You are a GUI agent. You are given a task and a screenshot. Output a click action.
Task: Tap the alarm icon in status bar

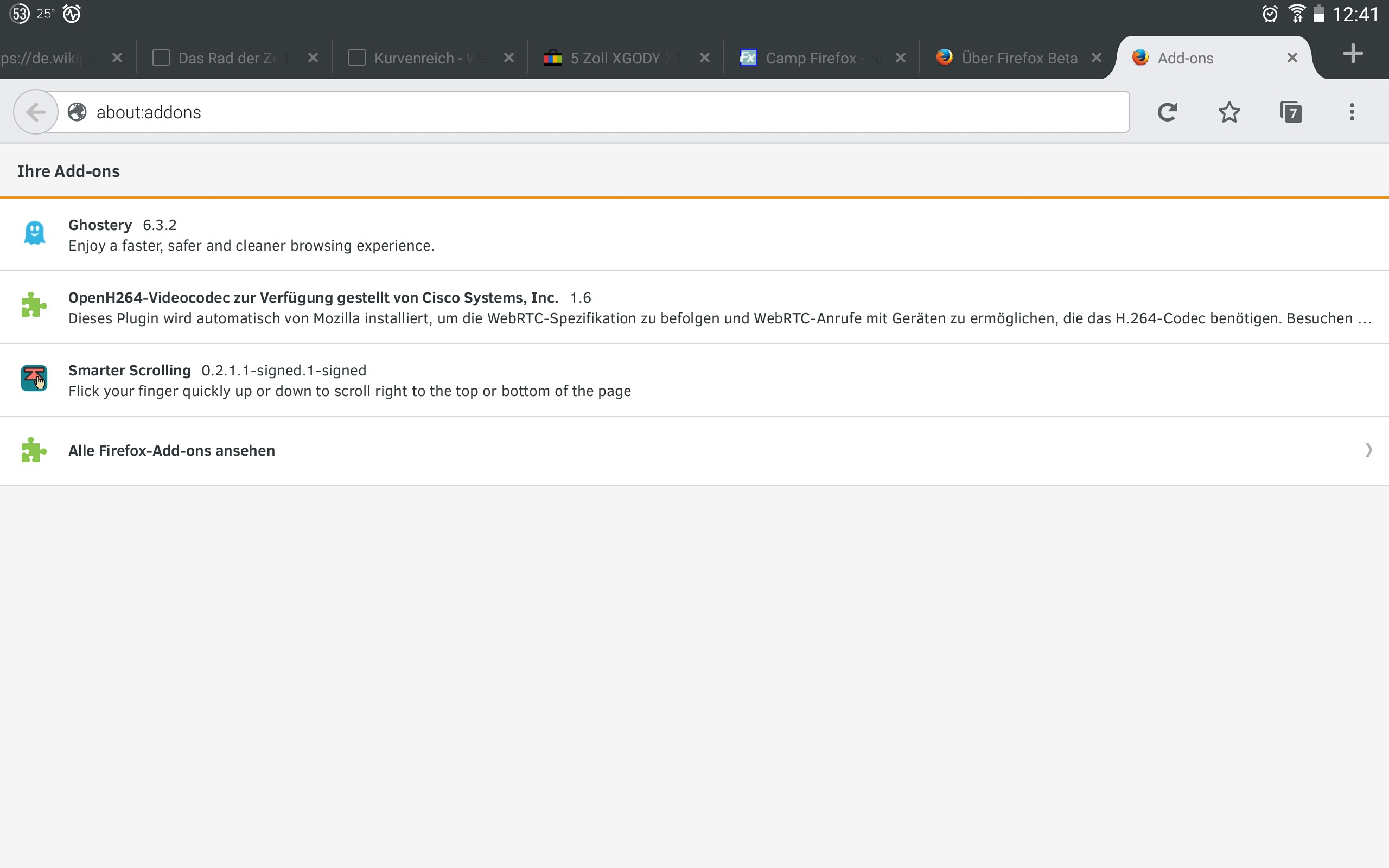pyautogui.click(x=1270, y=14)
